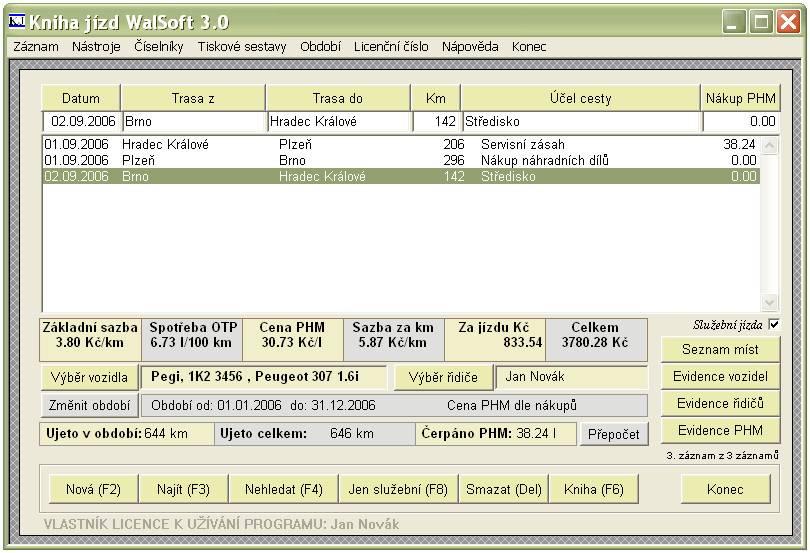The width and height of the screenshot is (810, 553).
Task: Click the Za jízdu Kč 833.54 box
Action: point(494,340)
